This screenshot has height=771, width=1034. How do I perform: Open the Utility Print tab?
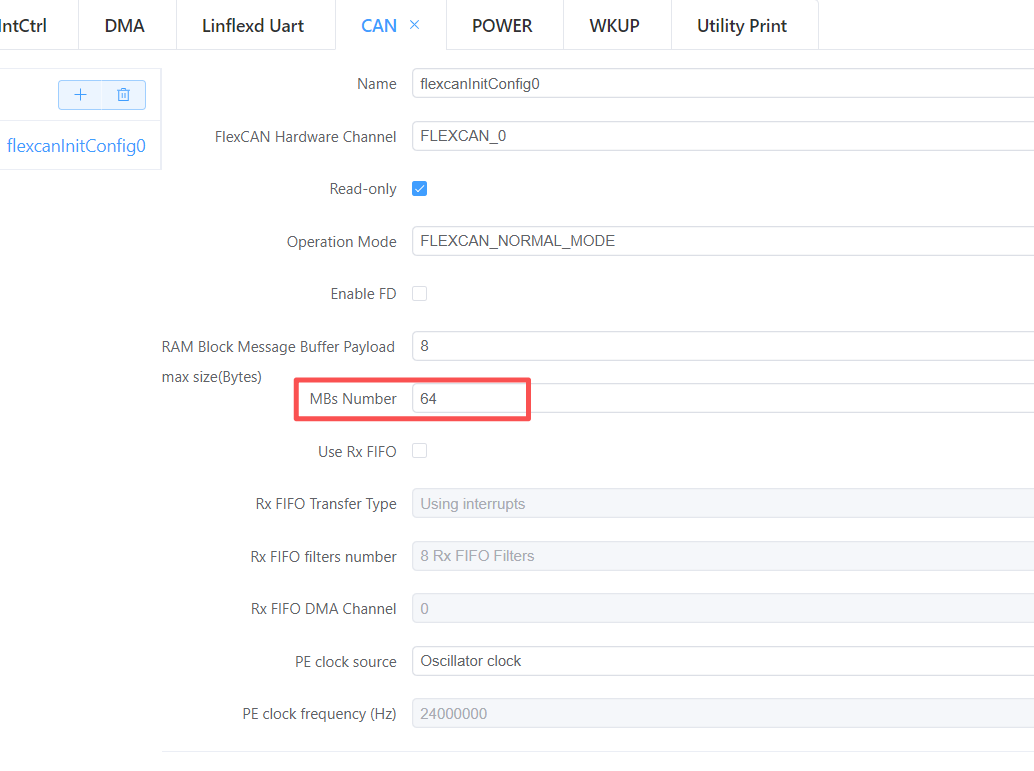click(742, 26)
